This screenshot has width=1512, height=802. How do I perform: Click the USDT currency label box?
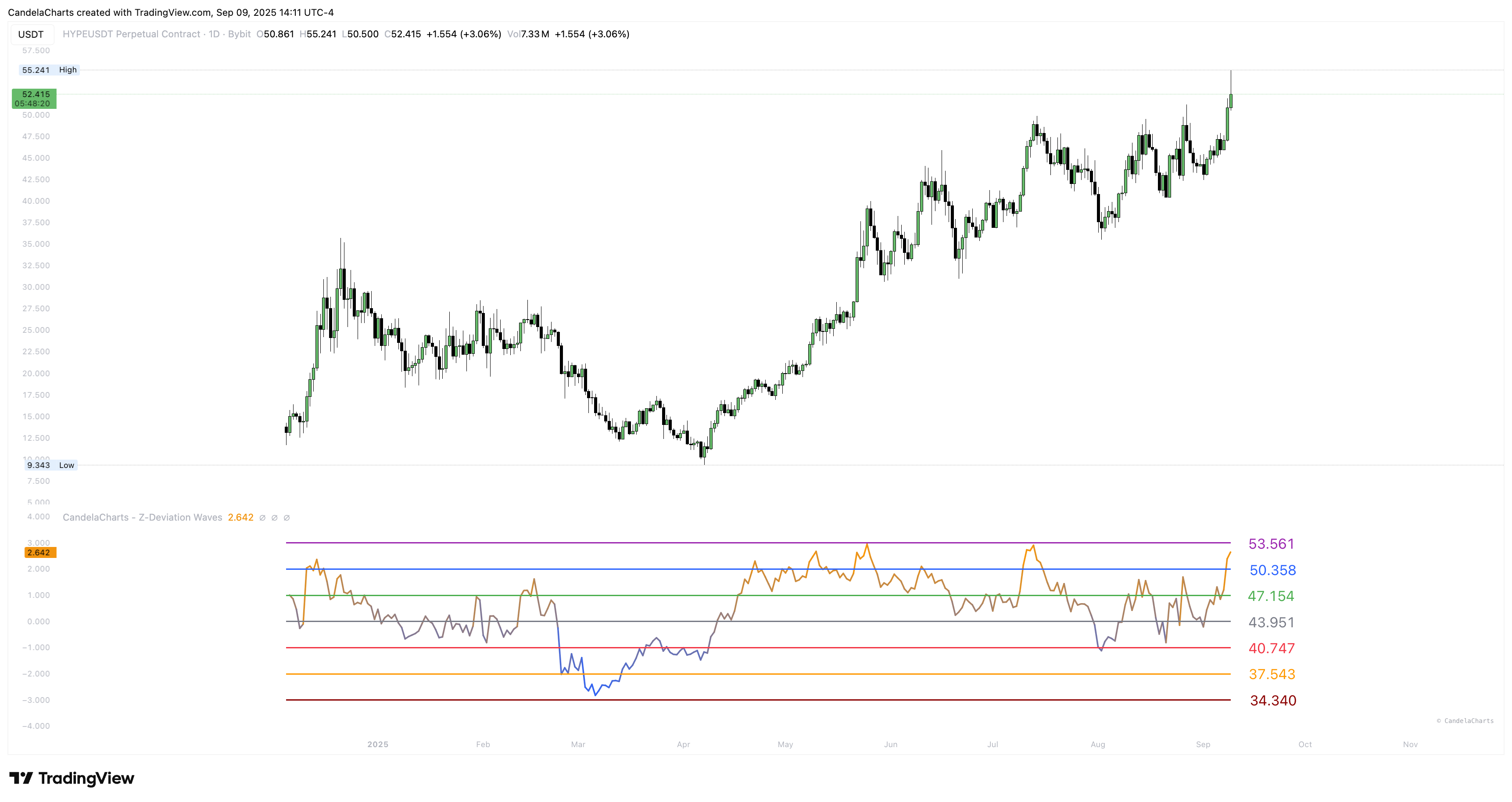coord(31,35)
